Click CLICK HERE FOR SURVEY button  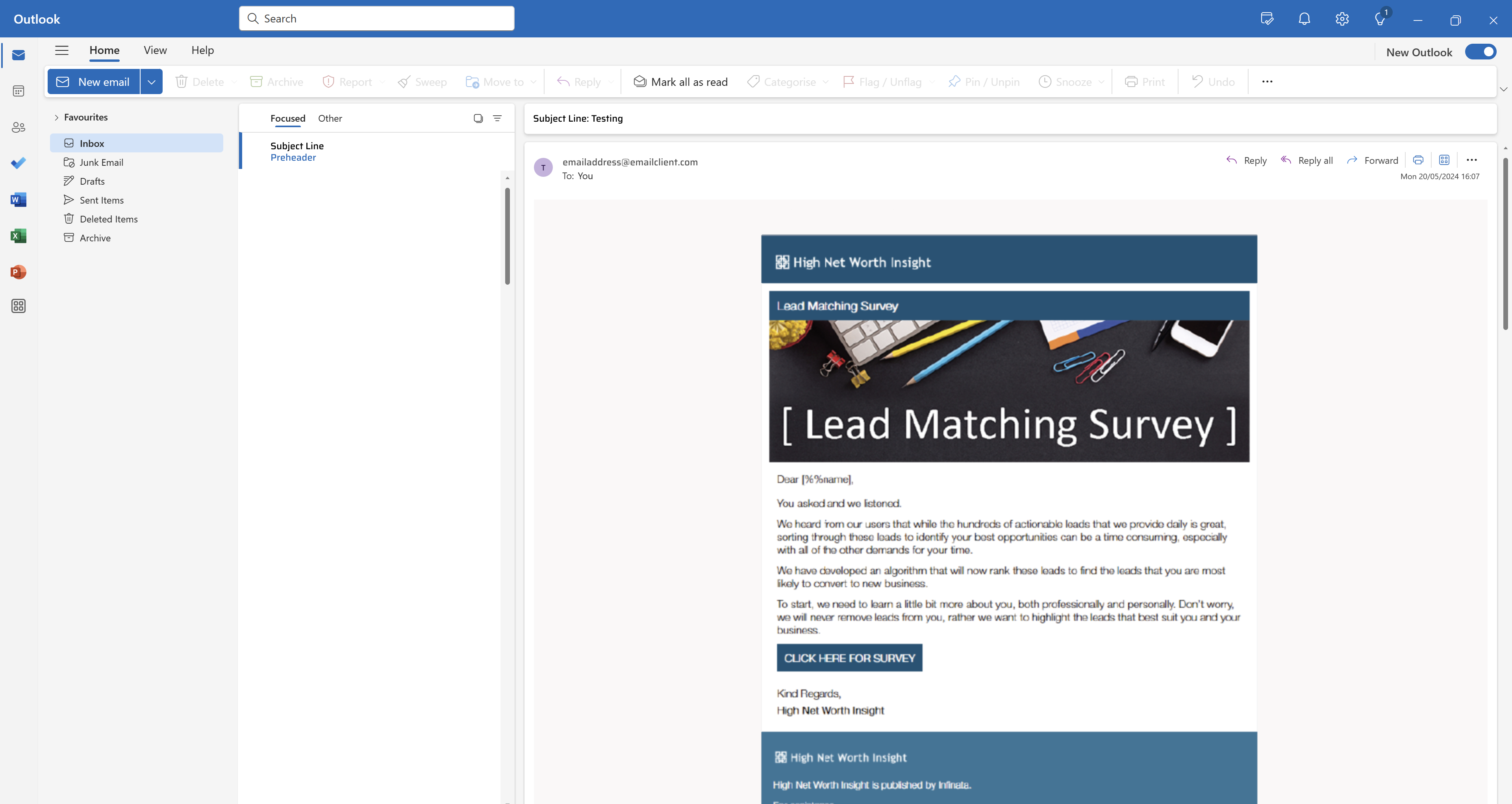[x=849, y=658]
